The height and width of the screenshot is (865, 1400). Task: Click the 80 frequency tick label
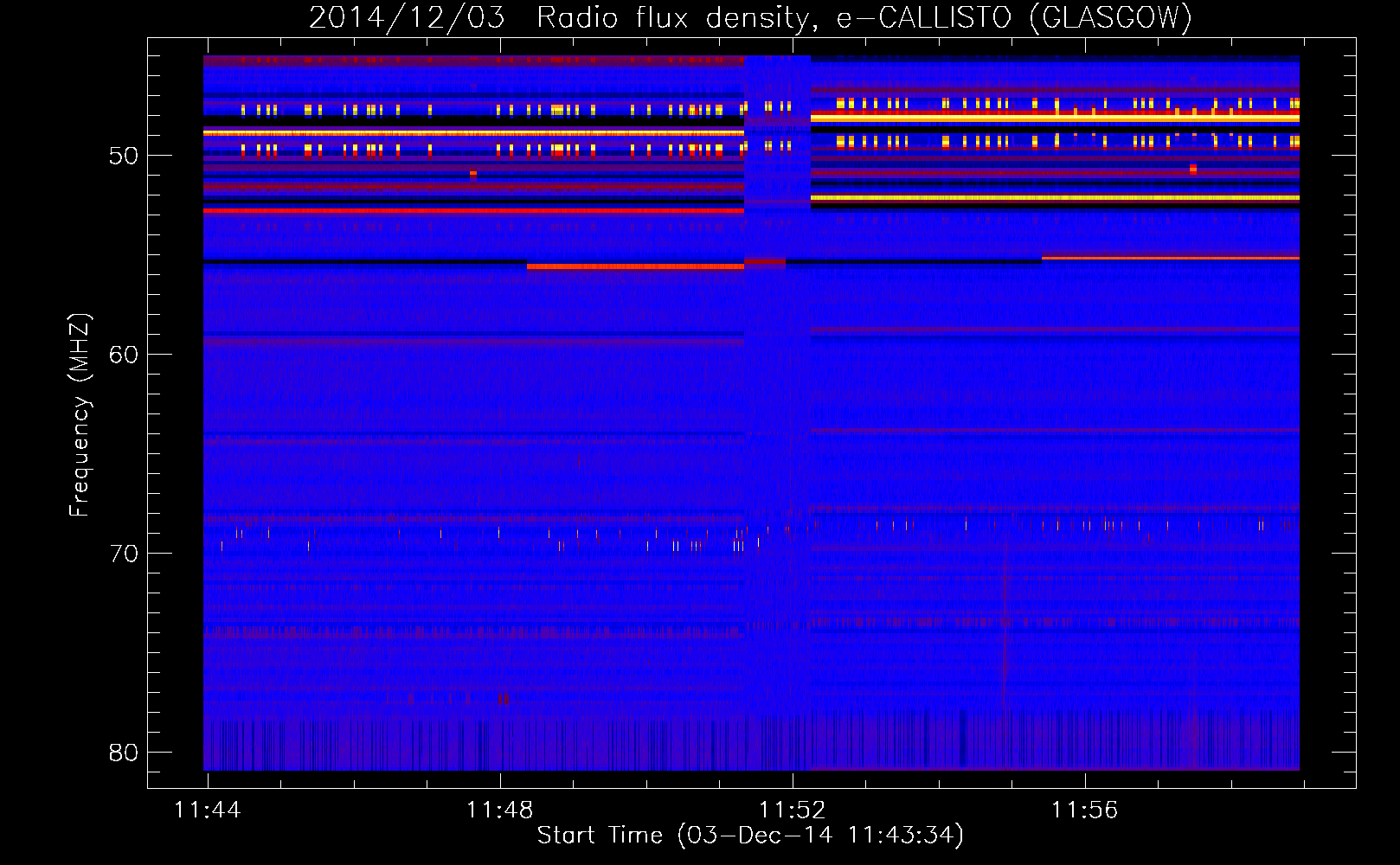coord(124,753)
